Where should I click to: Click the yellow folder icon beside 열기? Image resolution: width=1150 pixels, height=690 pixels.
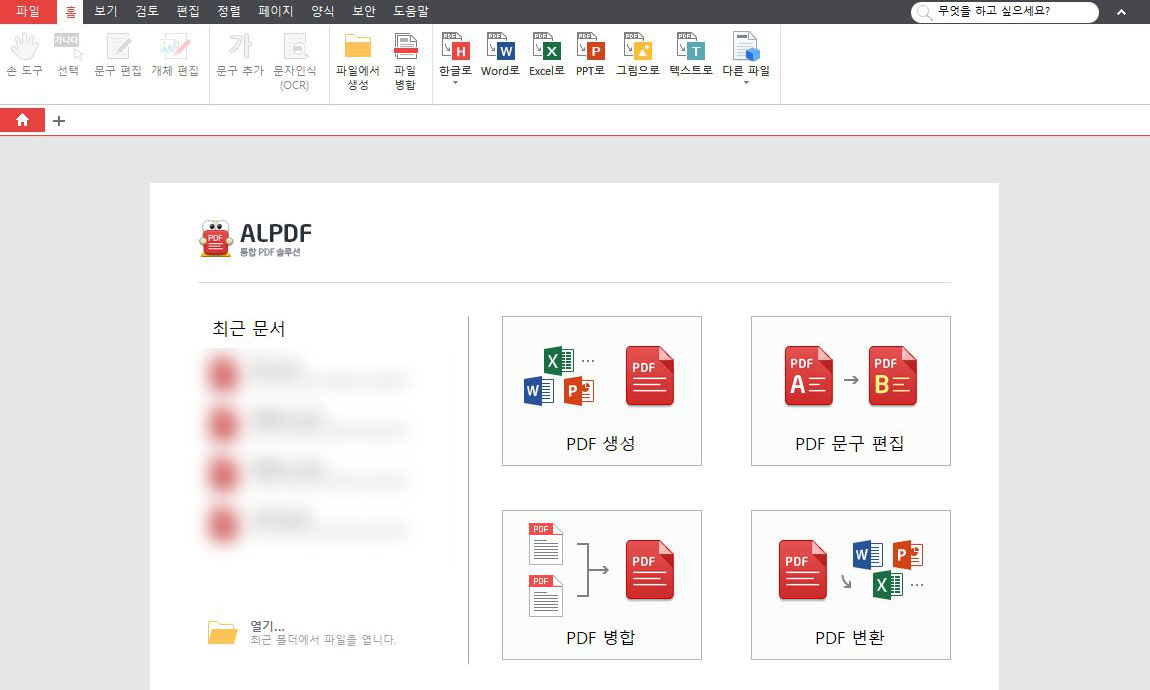click(x=222, y=632)
